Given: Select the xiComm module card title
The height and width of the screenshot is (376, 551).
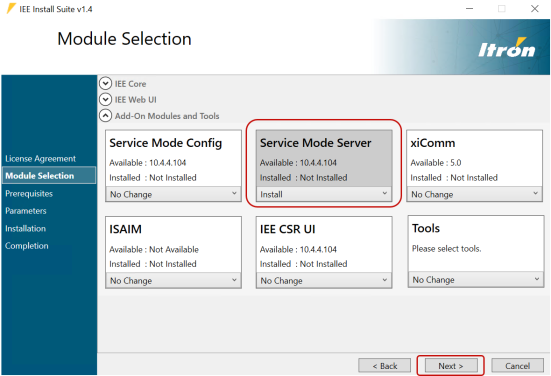Looking at the screenshot, I should pos(433,143).
